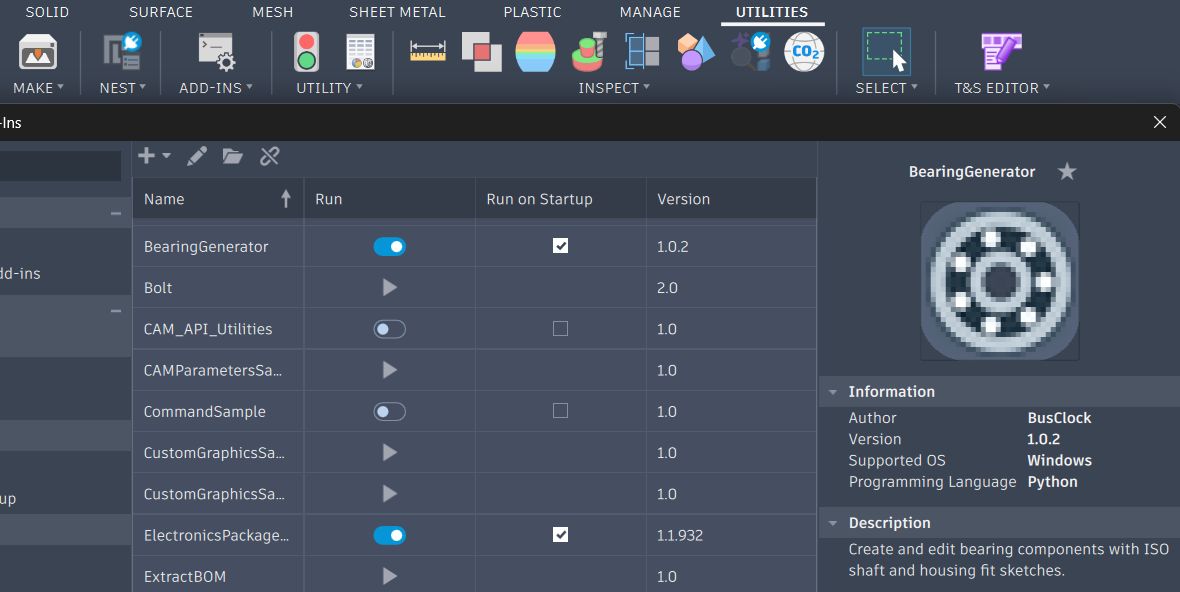Click the Version column header
Viewport: 1180px width, 592px height.
point(731,199)
